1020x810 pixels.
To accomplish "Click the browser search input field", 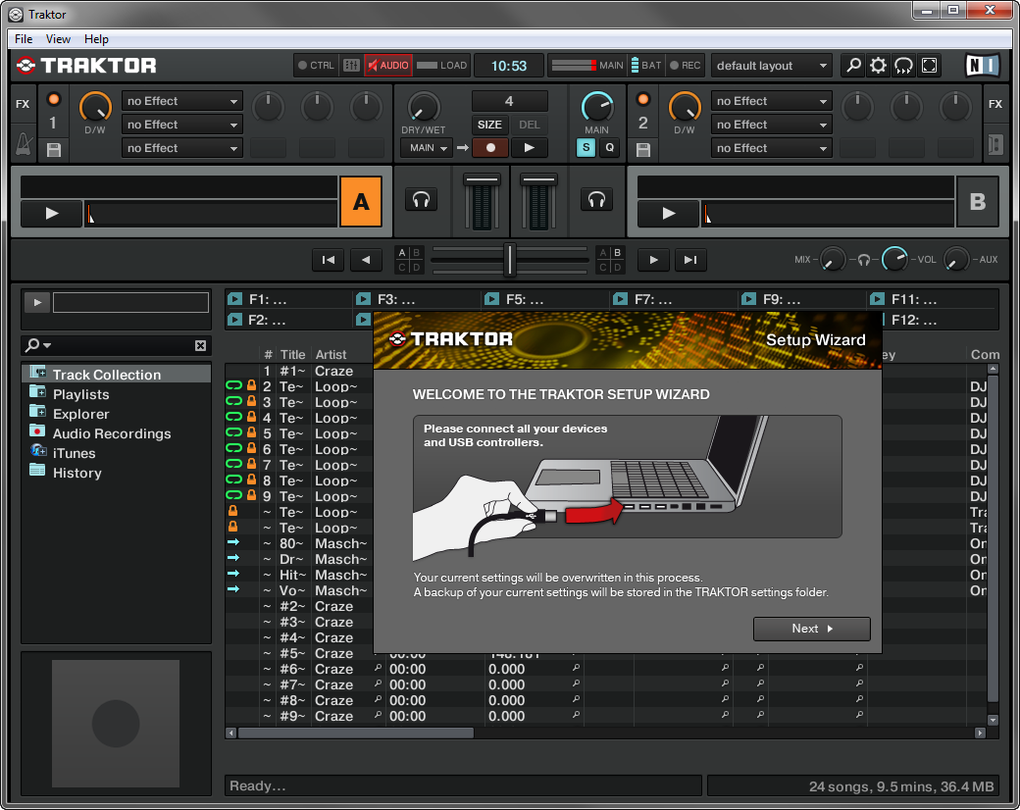I will coord(119,345).
